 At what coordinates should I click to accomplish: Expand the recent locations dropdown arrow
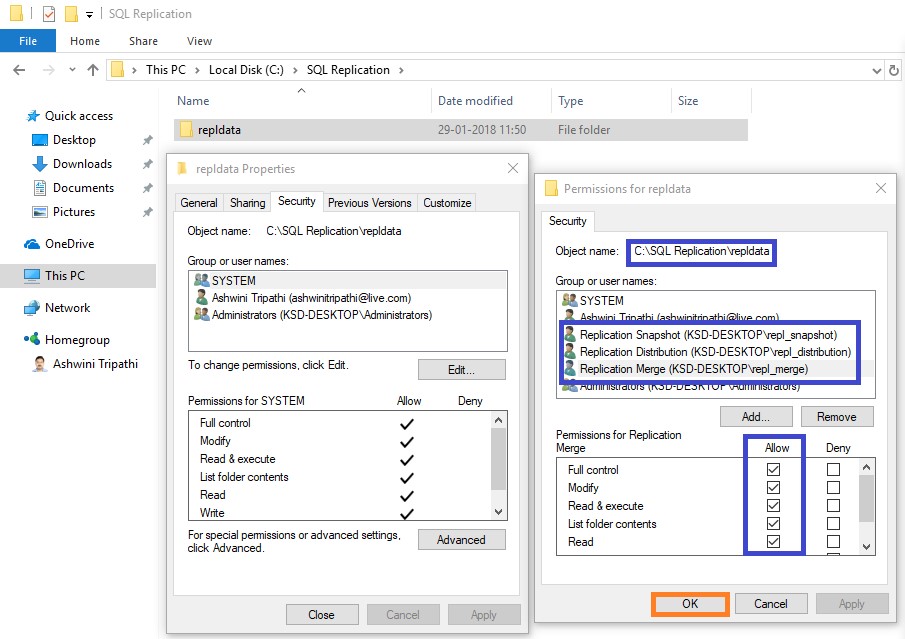71,70
